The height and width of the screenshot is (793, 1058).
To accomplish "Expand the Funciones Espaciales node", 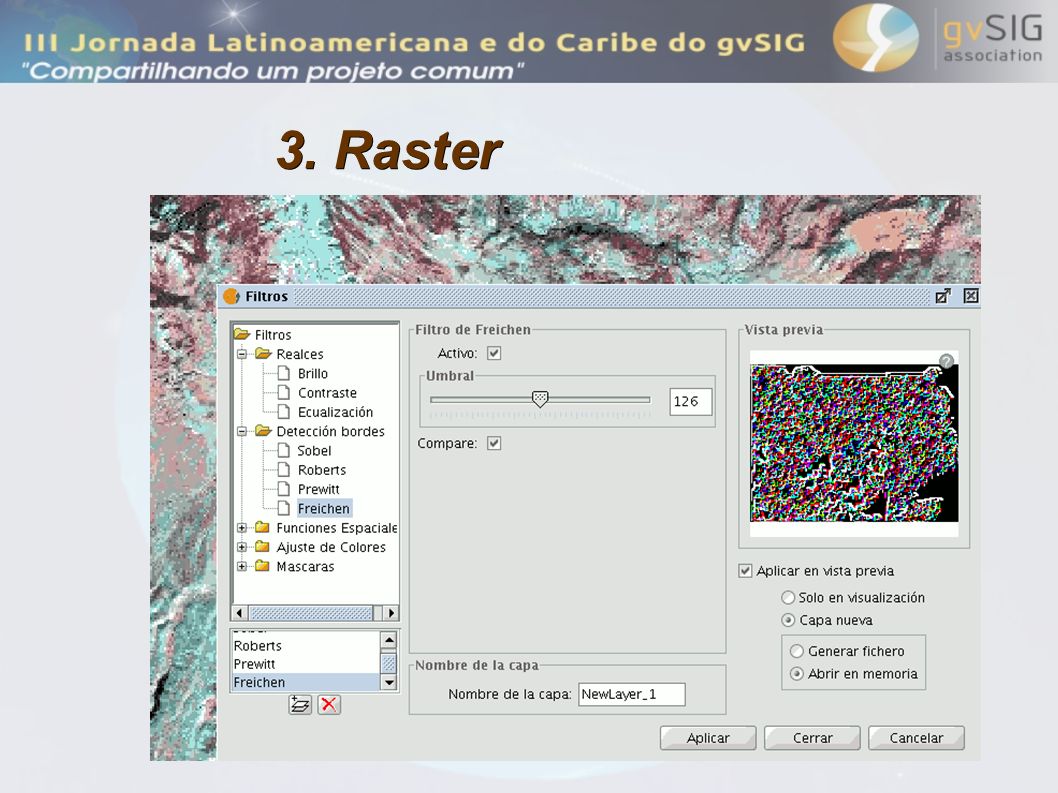I will click(x=242, y=528).
